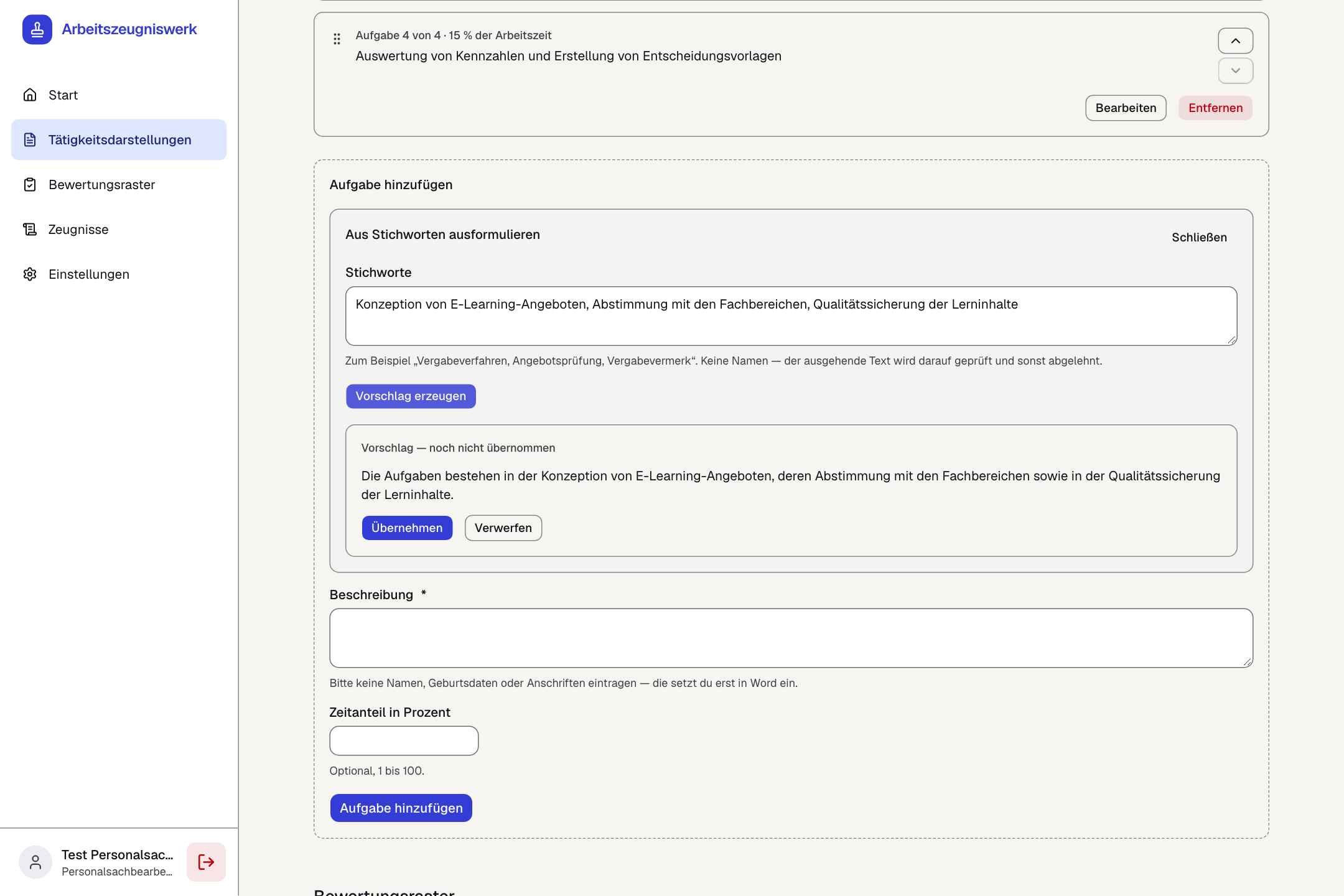
Task: Click Entfernen for Aufgabe 4
Action: pos(1215,108)
